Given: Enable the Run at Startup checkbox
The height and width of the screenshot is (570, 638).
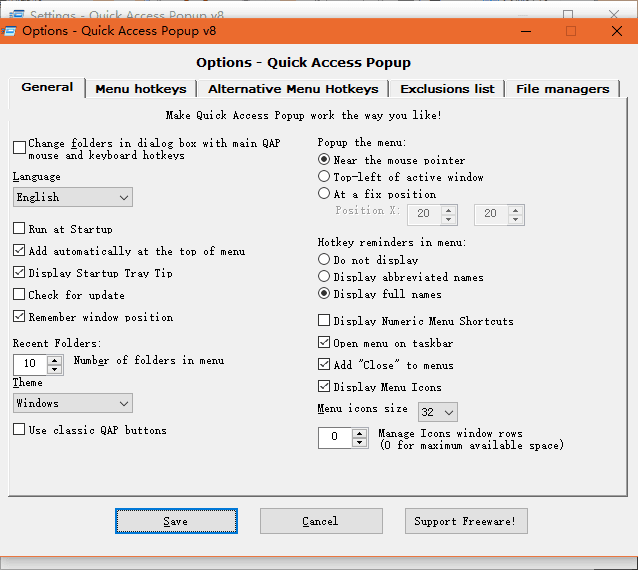Looking at the screenshot, I should coord(19,228).
